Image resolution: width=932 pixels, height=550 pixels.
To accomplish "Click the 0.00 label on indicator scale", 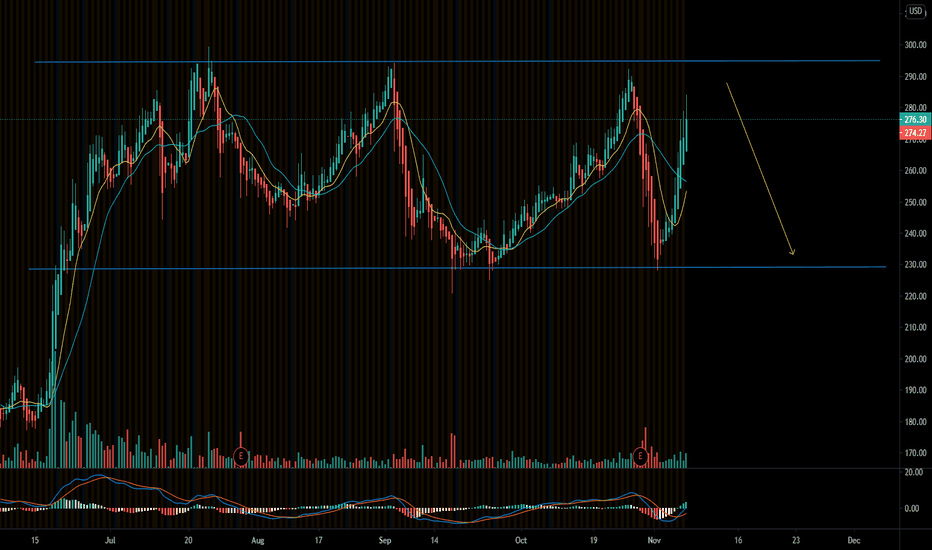I will point(912,508).
